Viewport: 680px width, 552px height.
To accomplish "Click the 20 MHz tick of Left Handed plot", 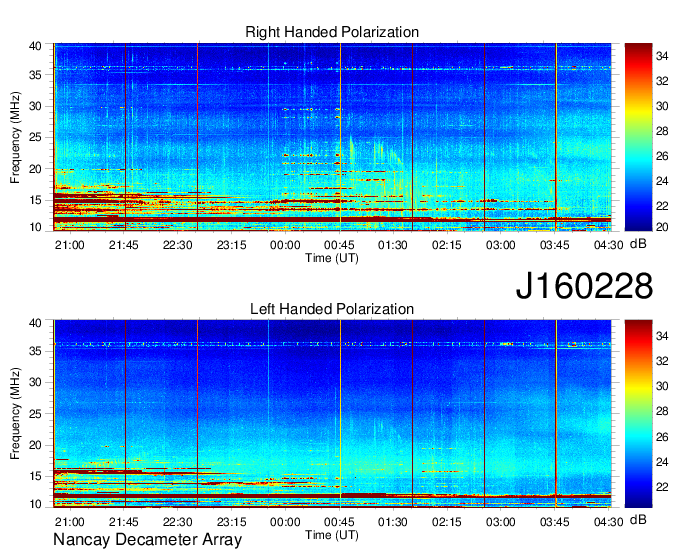I will 35,445.
